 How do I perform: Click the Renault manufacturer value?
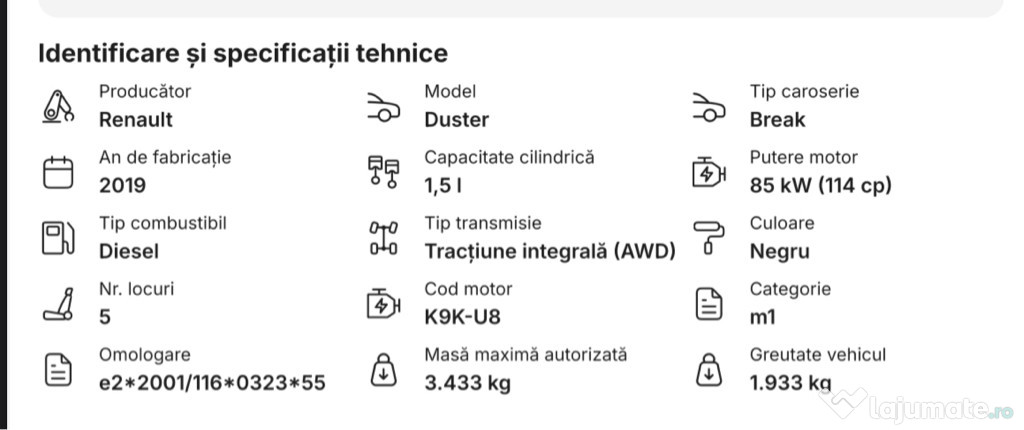pyautogui.click(x=136, y=120)
